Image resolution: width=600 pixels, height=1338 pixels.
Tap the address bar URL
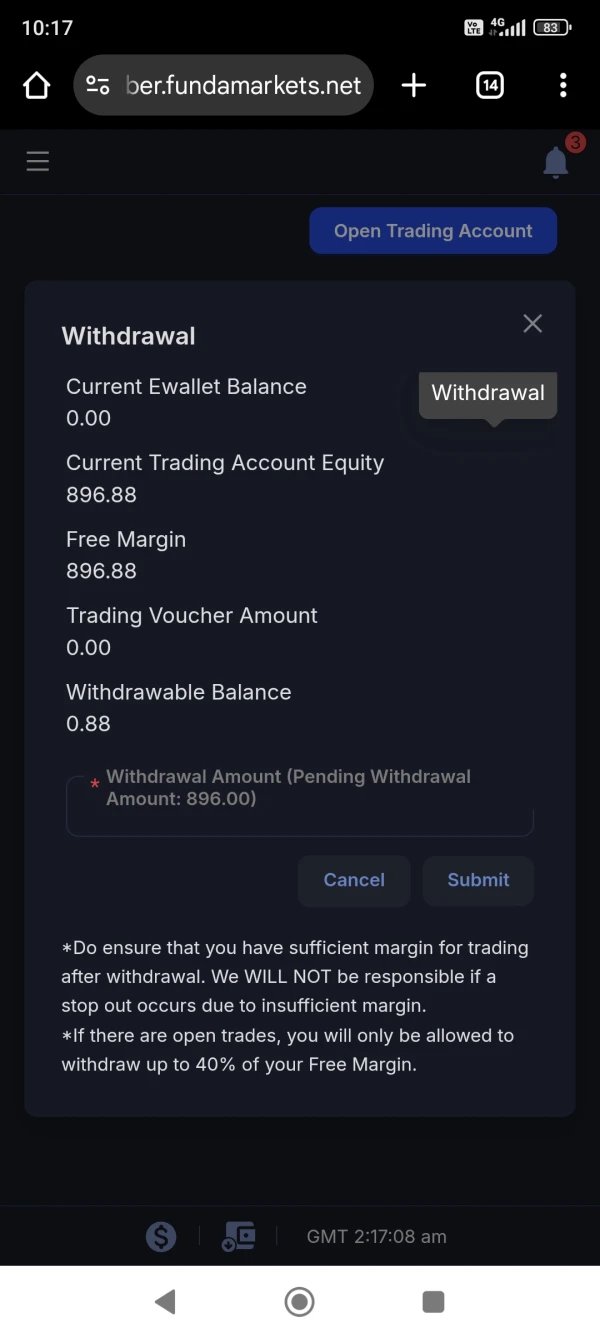[x=243, y=86]
